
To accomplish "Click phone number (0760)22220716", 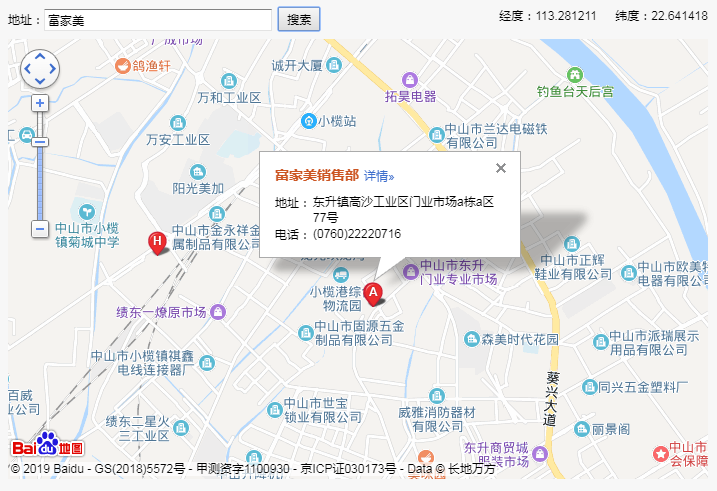I will click(357, 234).
